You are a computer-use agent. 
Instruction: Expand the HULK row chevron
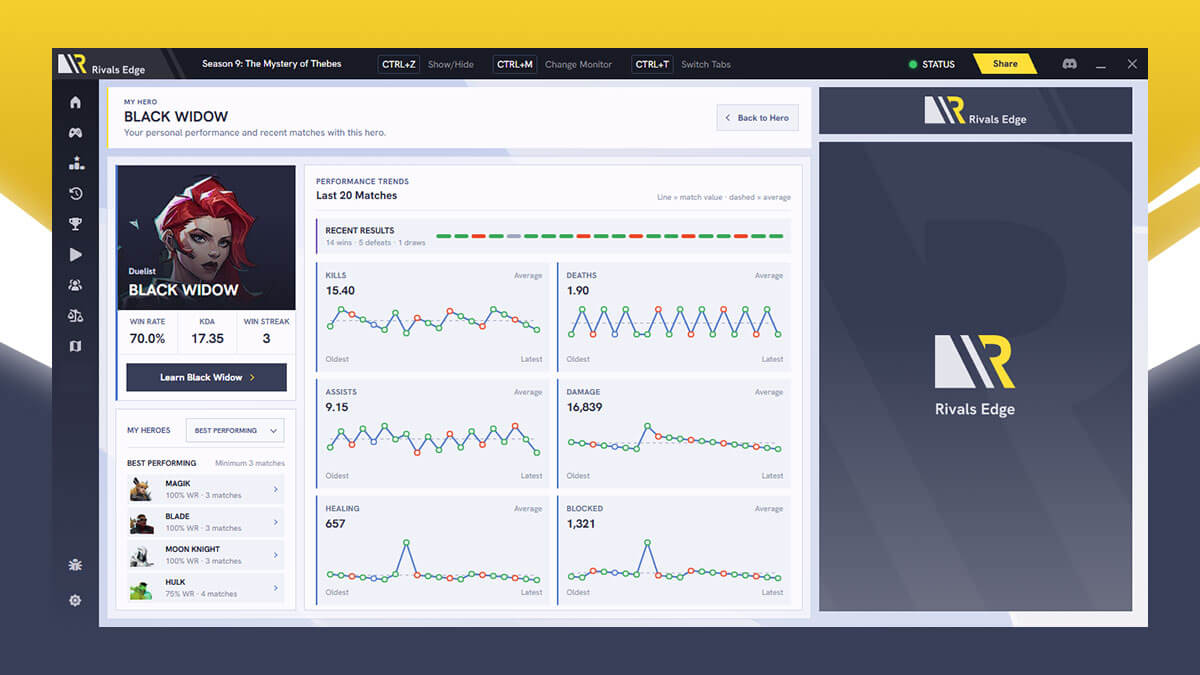tap(276, 588)
